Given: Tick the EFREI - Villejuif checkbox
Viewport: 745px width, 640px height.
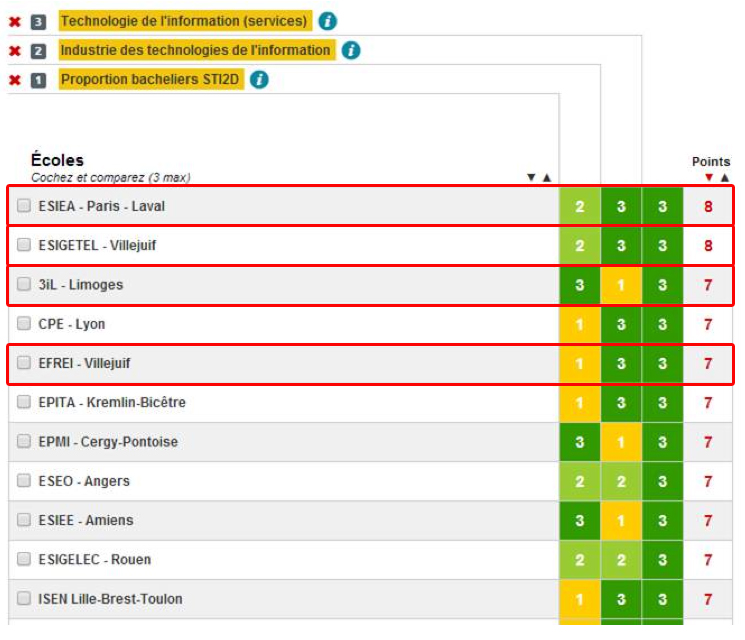Looking at the screenshot, I should tap(24, 363).
